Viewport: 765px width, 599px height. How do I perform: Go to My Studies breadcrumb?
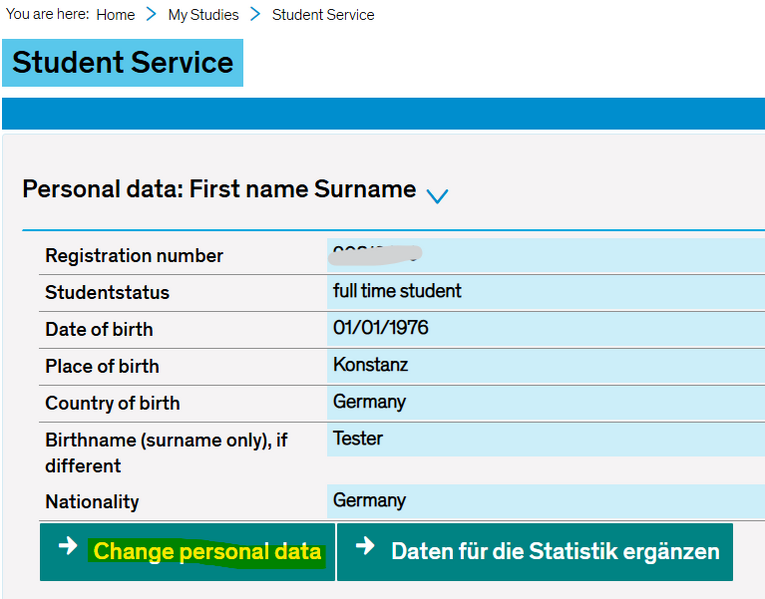click(x=203, y=15)
